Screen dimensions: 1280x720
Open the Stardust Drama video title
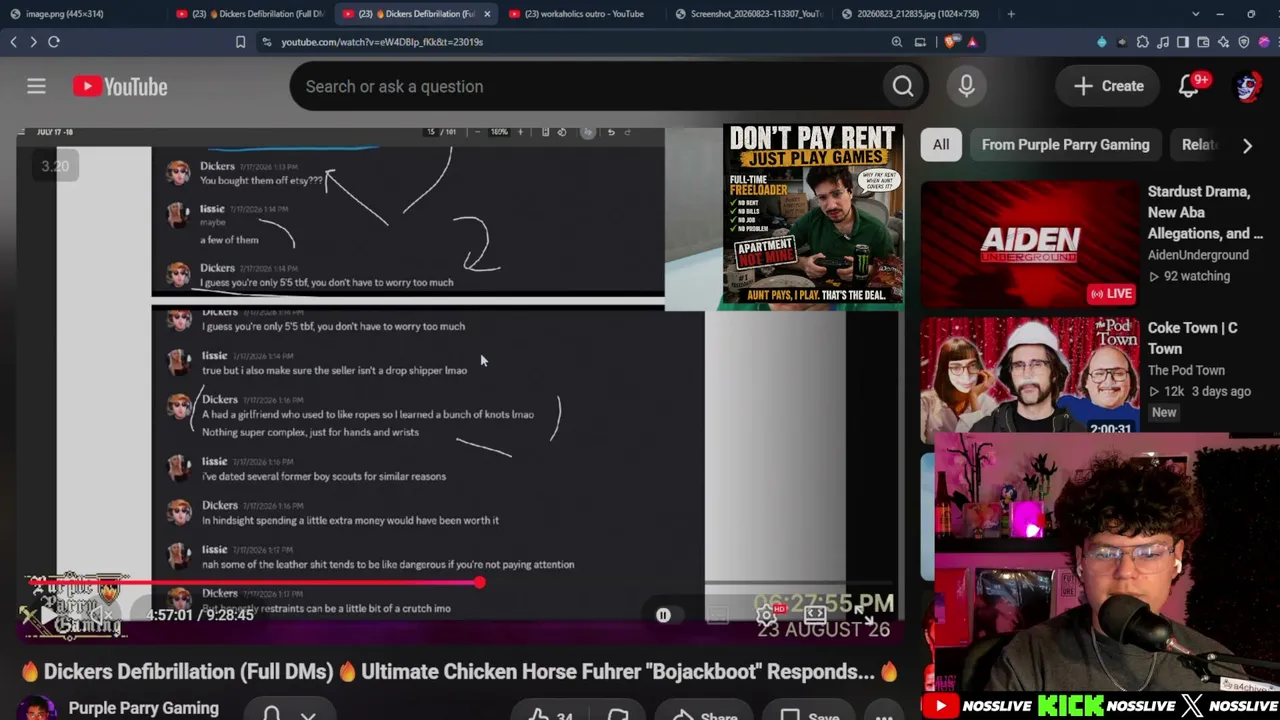point(1205,212)
